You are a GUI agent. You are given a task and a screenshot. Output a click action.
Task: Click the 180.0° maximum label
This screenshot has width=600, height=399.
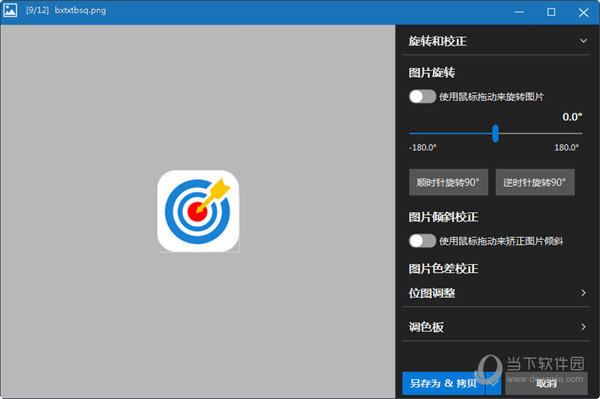point(566,148)
